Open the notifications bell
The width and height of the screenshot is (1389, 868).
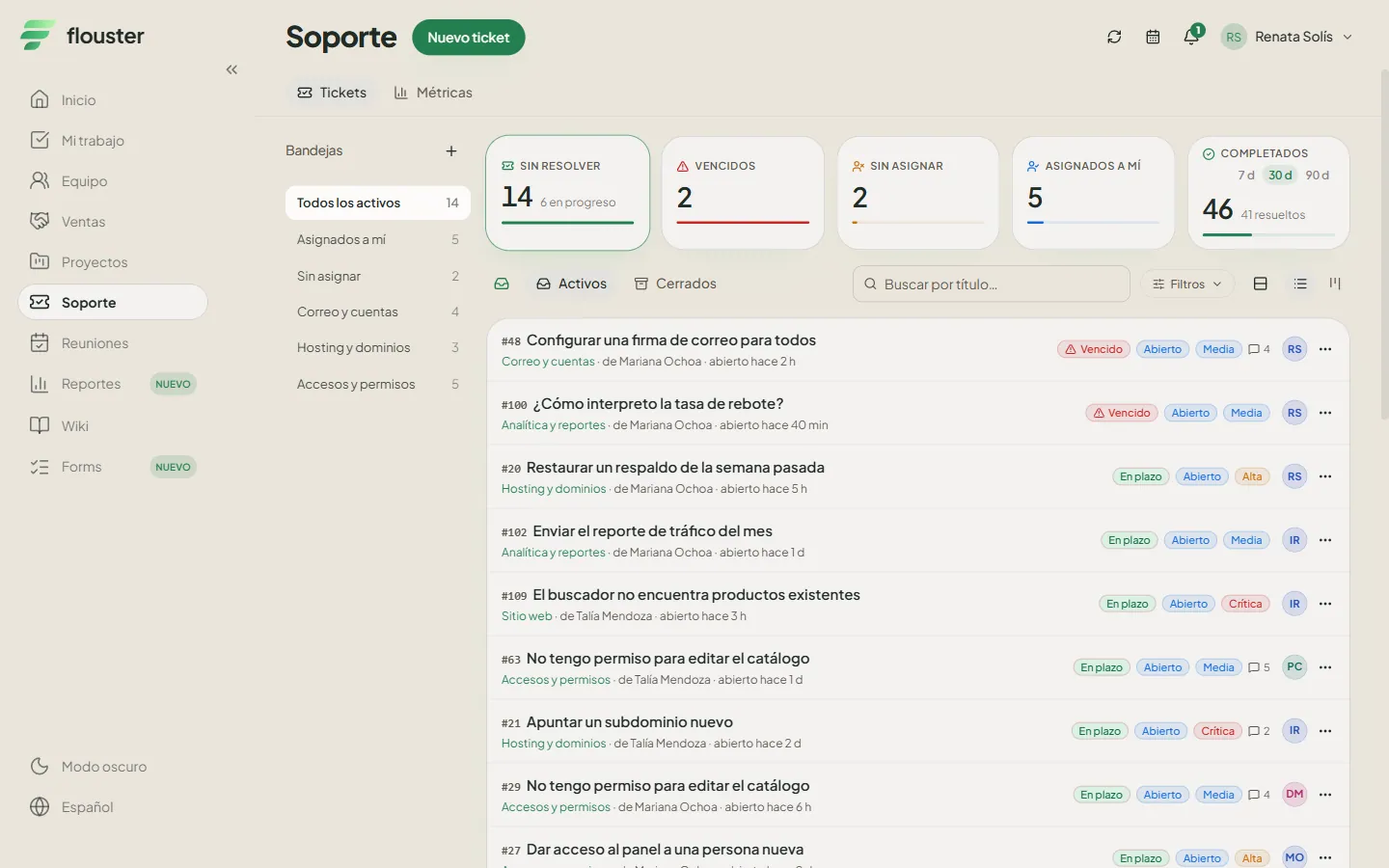pyautogui.click(x=1192, y=37)
